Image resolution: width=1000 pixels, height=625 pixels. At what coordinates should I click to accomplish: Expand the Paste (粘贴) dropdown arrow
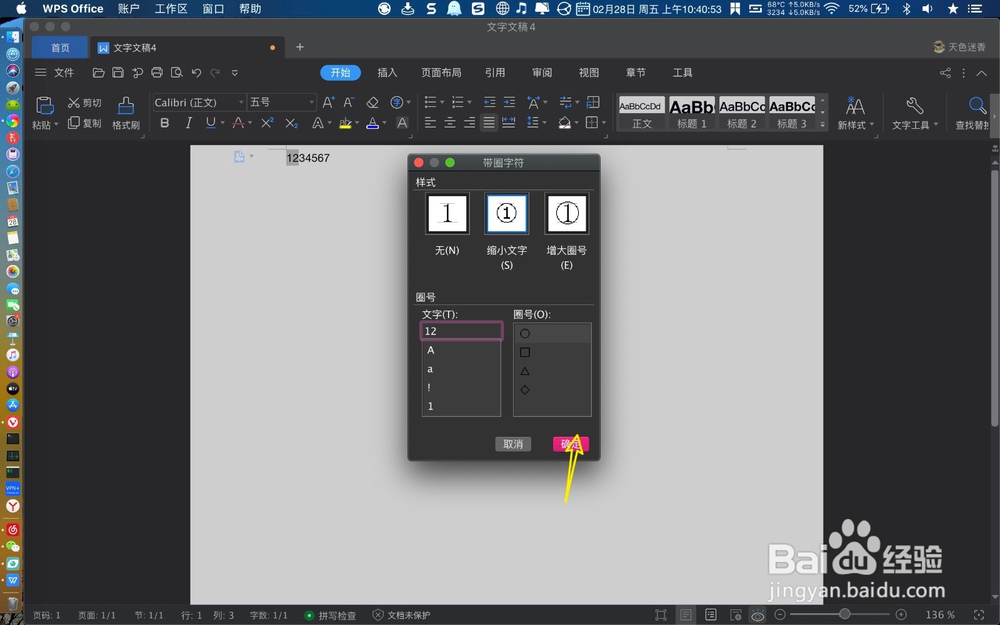[56, 125]
